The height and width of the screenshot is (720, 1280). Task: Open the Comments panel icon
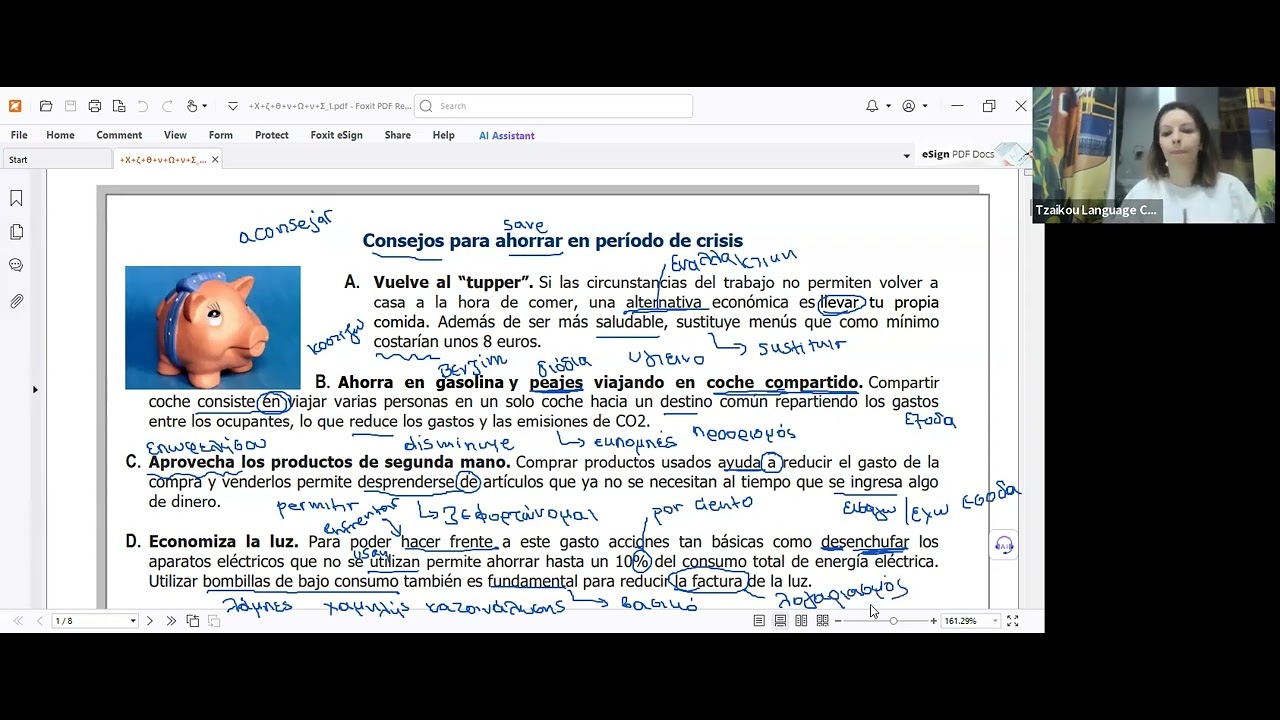pos(16,265)
